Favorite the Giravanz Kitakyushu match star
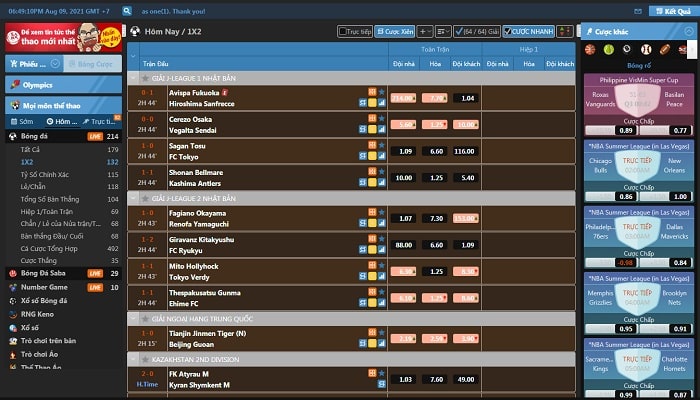This screenshot has height=400, width=700. coord(382,239)
